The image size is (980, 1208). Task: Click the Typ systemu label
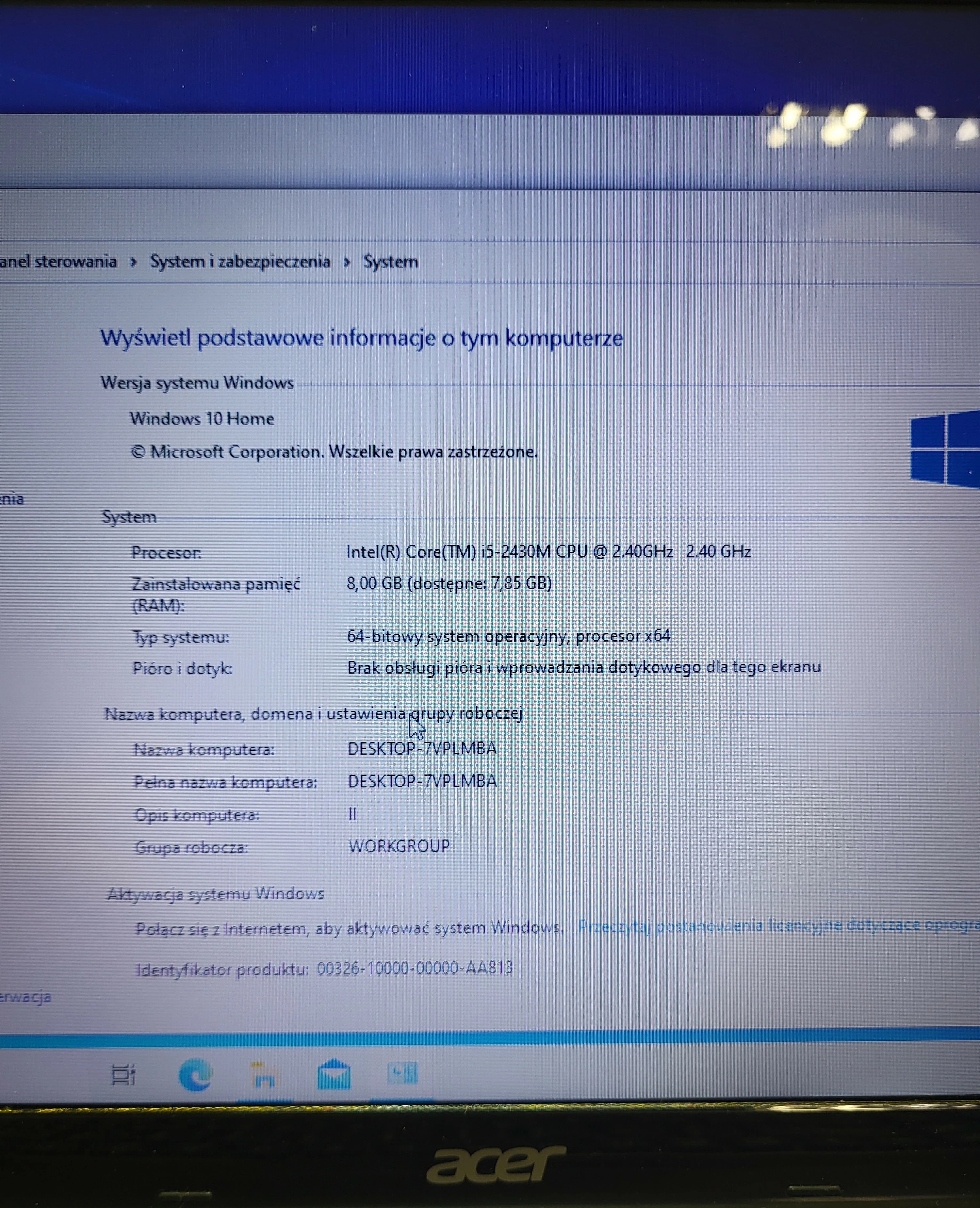pos(181,638)
